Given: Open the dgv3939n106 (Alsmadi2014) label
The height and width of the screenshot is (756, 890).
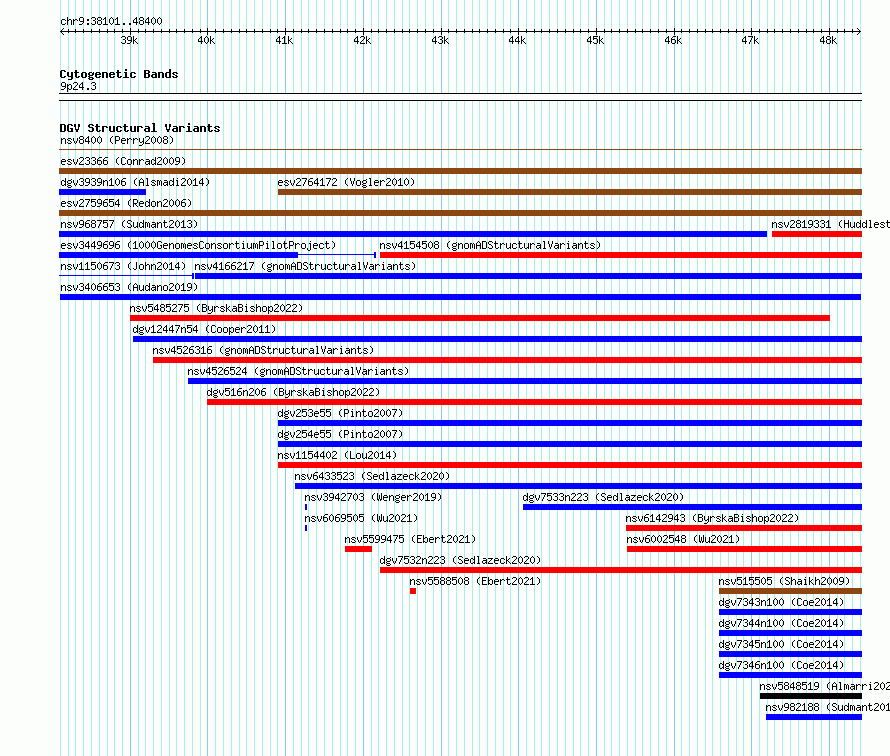Looking at the screenshot, I should (135, 182).
